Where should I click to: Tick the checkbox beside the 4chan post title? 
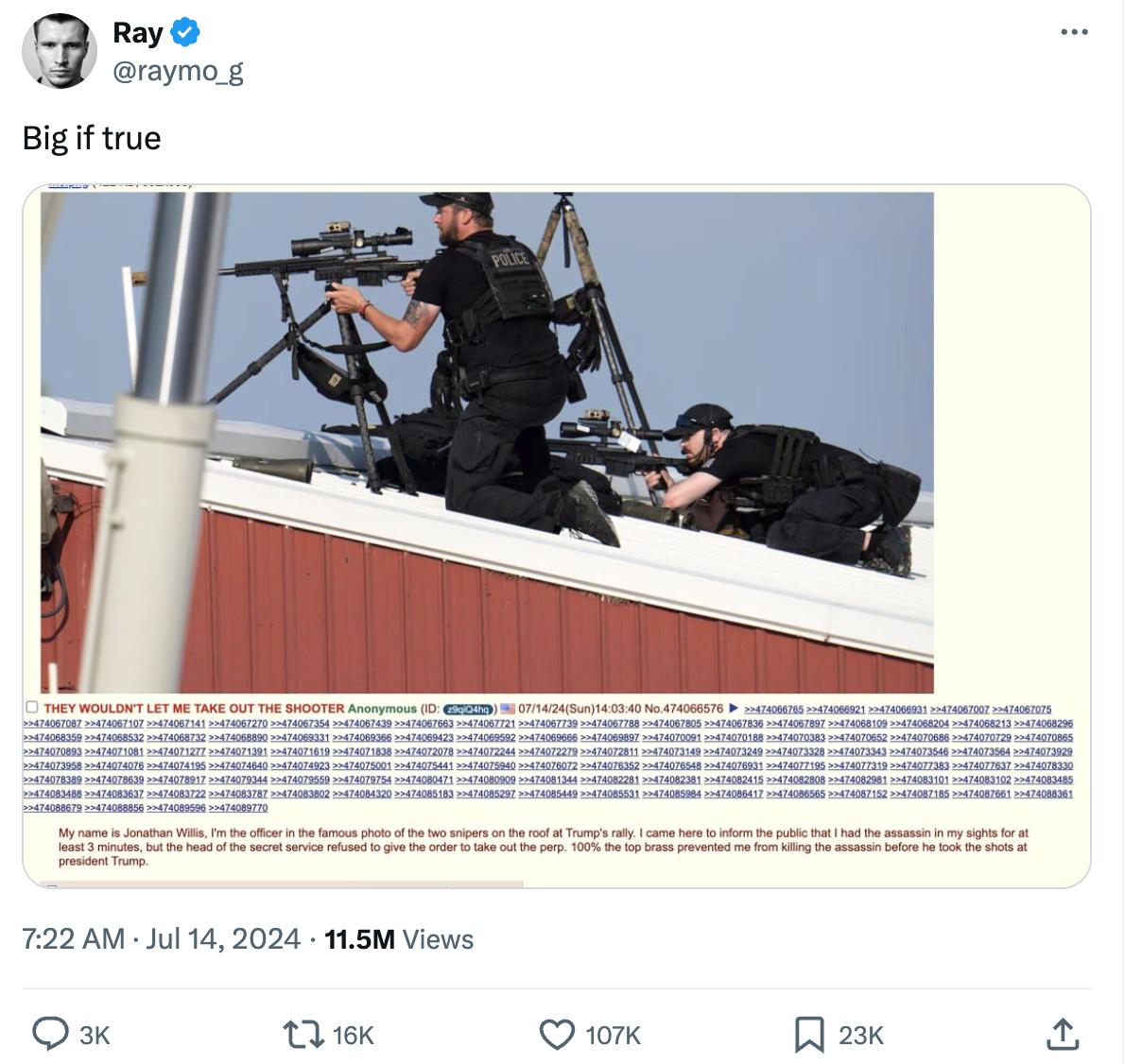click(31, 707)
